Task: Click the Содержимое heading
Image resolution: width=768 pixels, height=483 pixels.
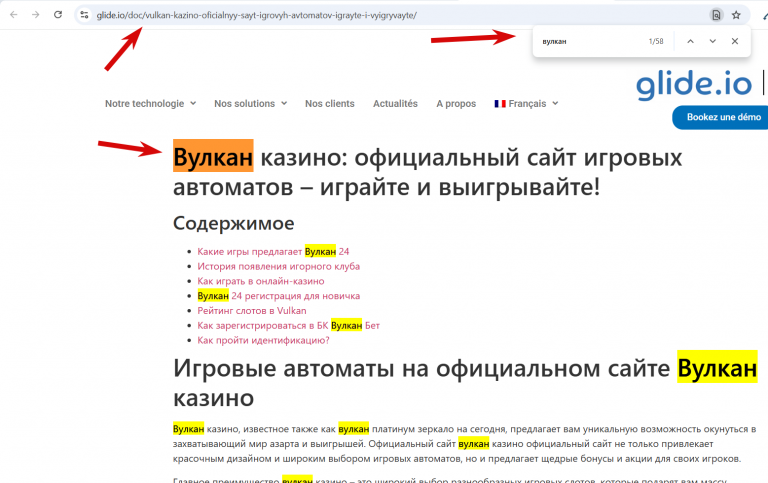Action: (x=234, y=223)
